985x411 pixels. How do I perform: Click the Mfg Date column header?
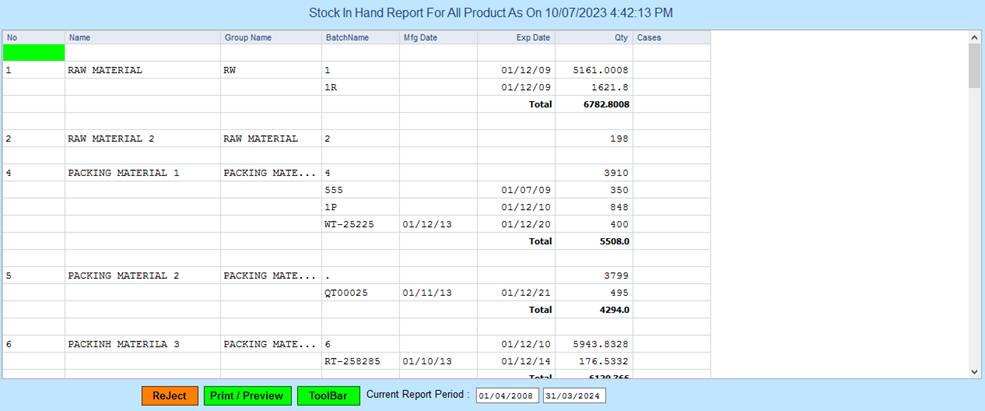(437, 38)
